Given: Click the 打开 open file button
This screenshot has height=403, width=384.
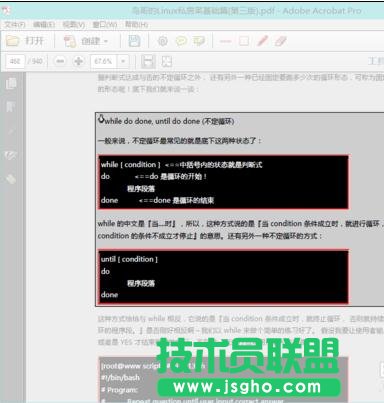Looking at the screenshot, I should [25, 41].
